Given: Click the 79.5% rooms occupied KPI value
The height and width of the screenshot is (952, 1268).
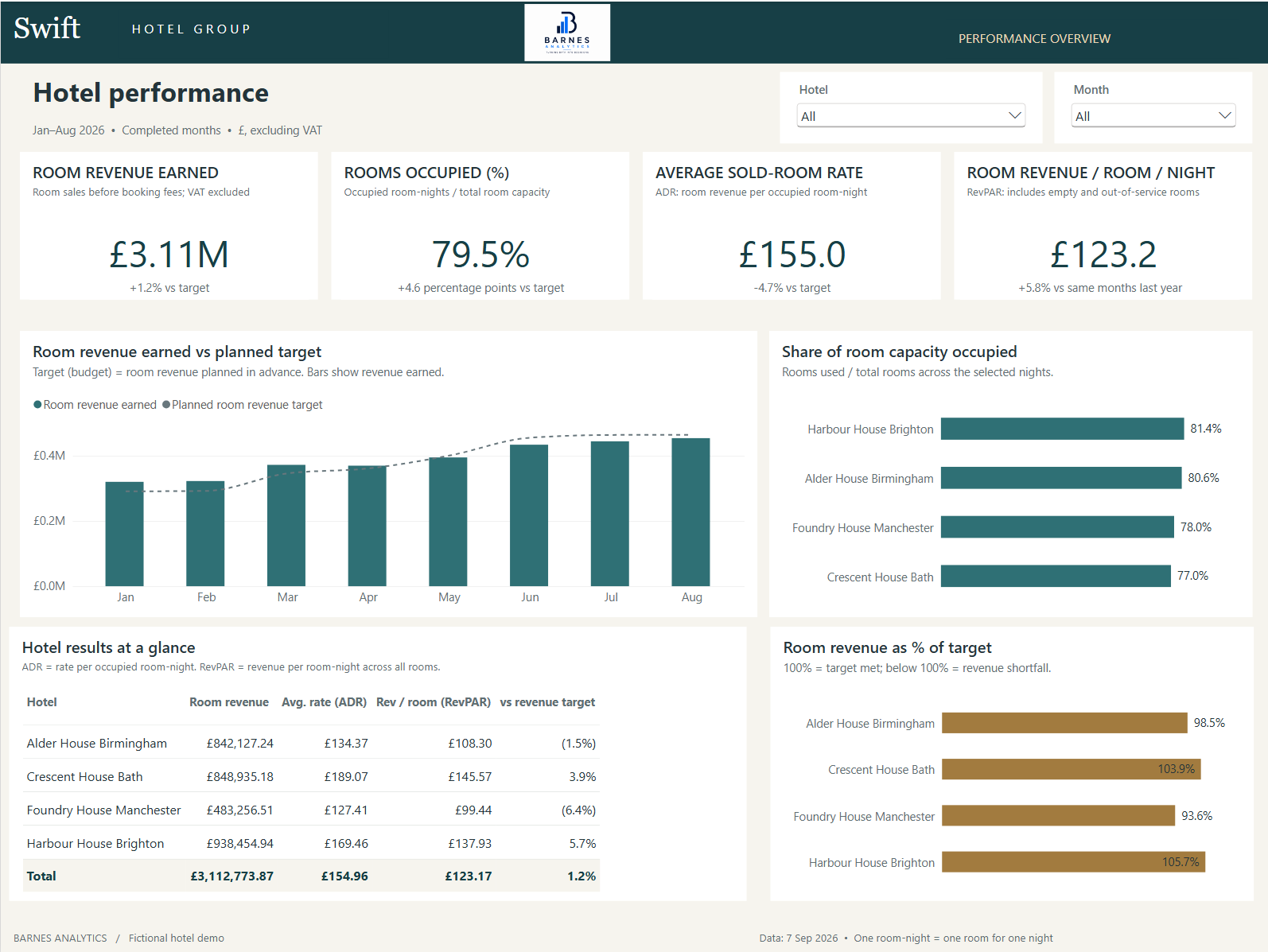Looking at the screenshot, I should click(x=480, y=255).
